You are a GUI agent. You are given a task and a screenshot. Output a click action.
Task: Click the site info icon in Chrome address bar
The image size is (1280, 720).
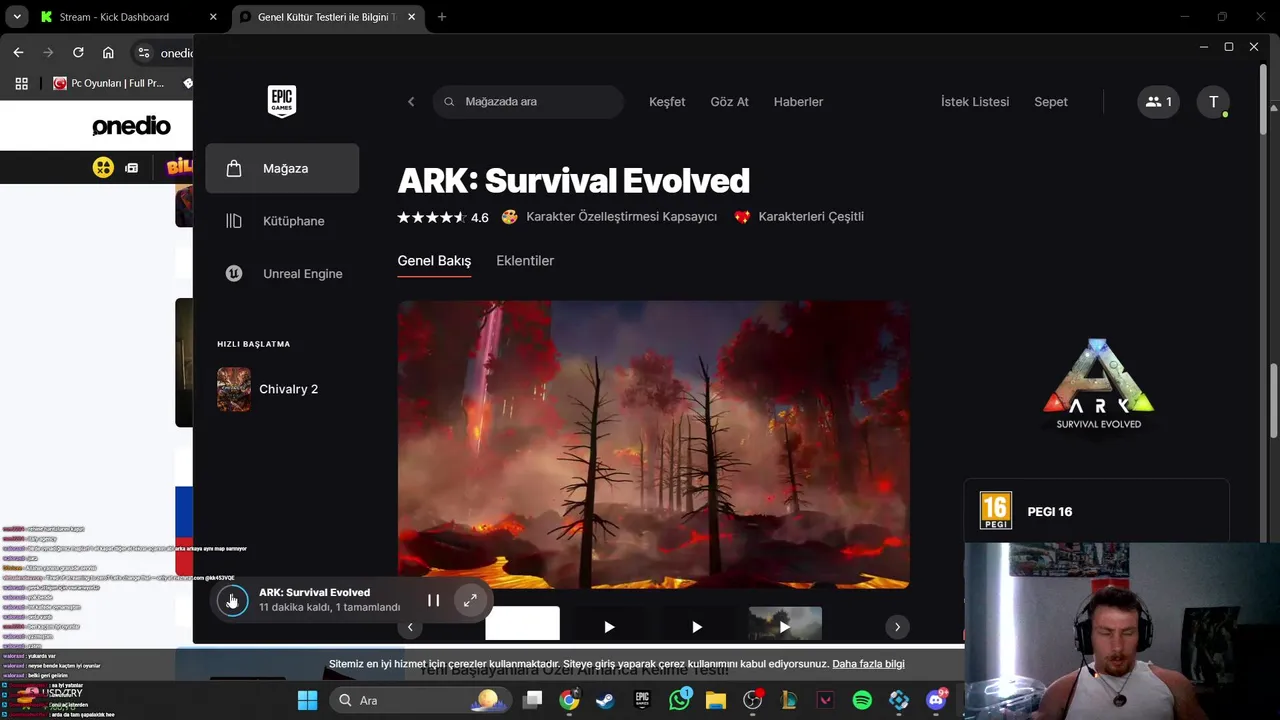[143, 53]
